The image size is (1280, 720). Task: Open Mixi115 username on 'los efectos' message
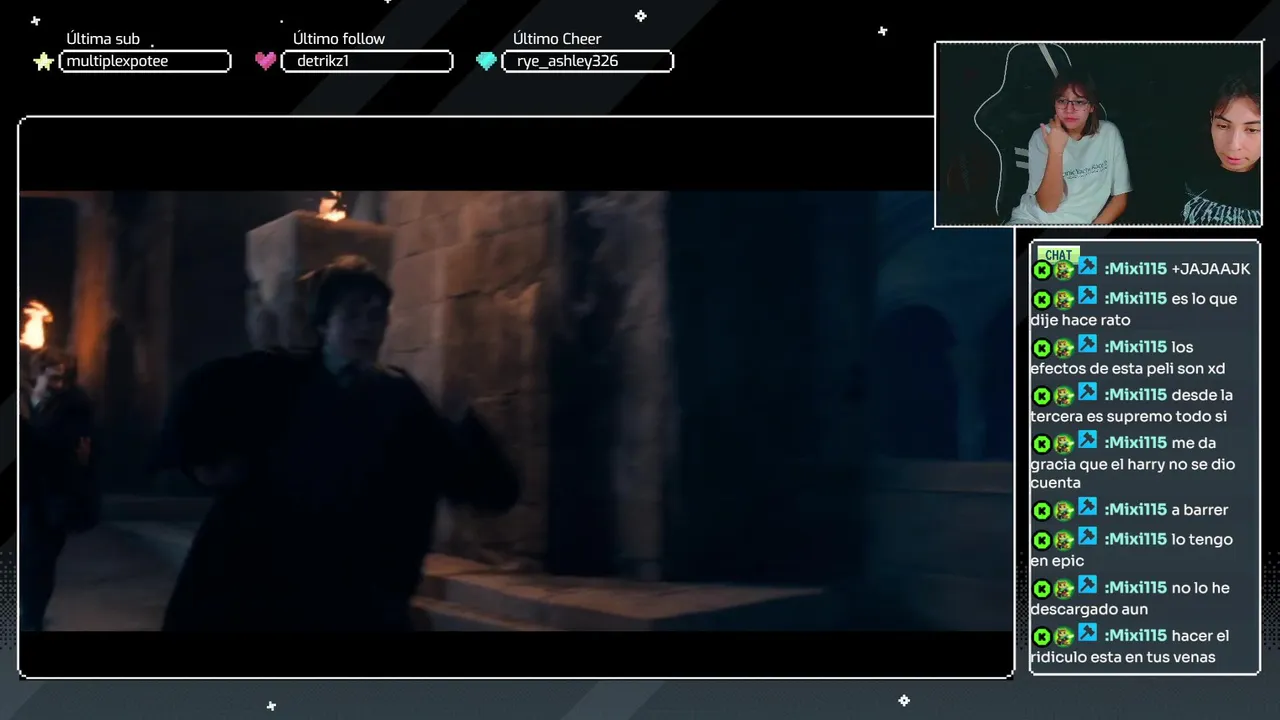tap(1135, 347)
